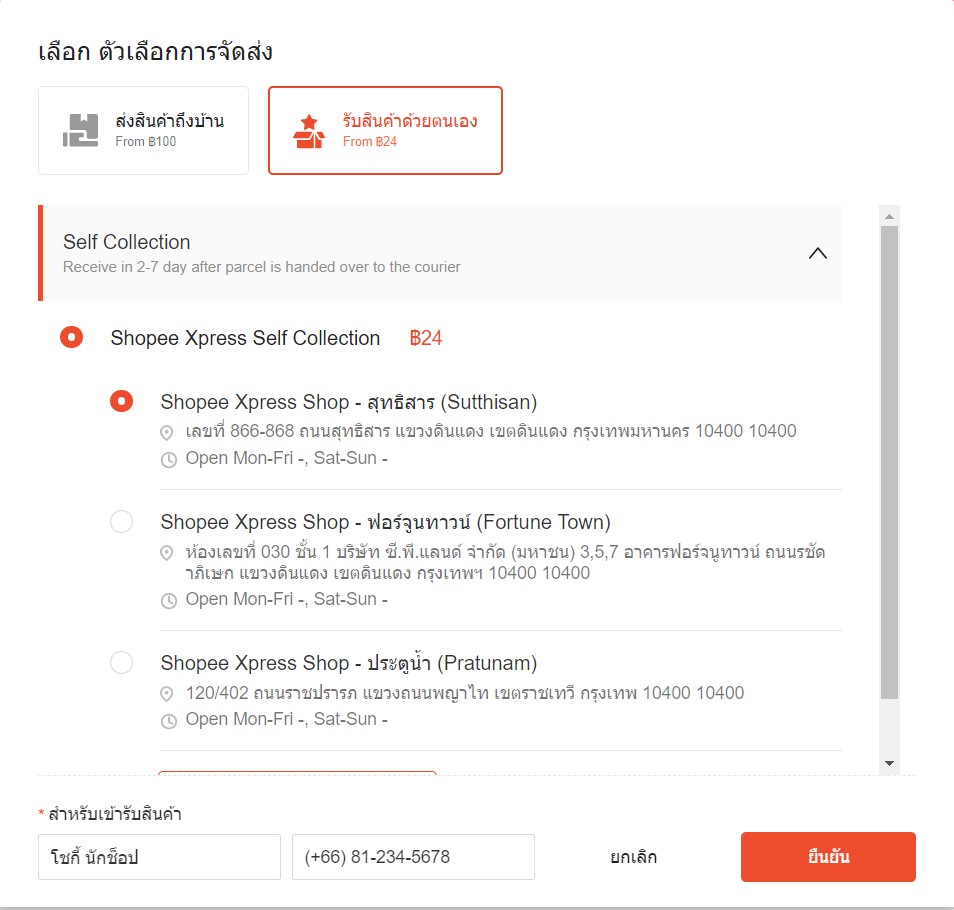954x910 pixels.
Task: Click the clock icon under the Sutthisan branch
Action: 169,459
